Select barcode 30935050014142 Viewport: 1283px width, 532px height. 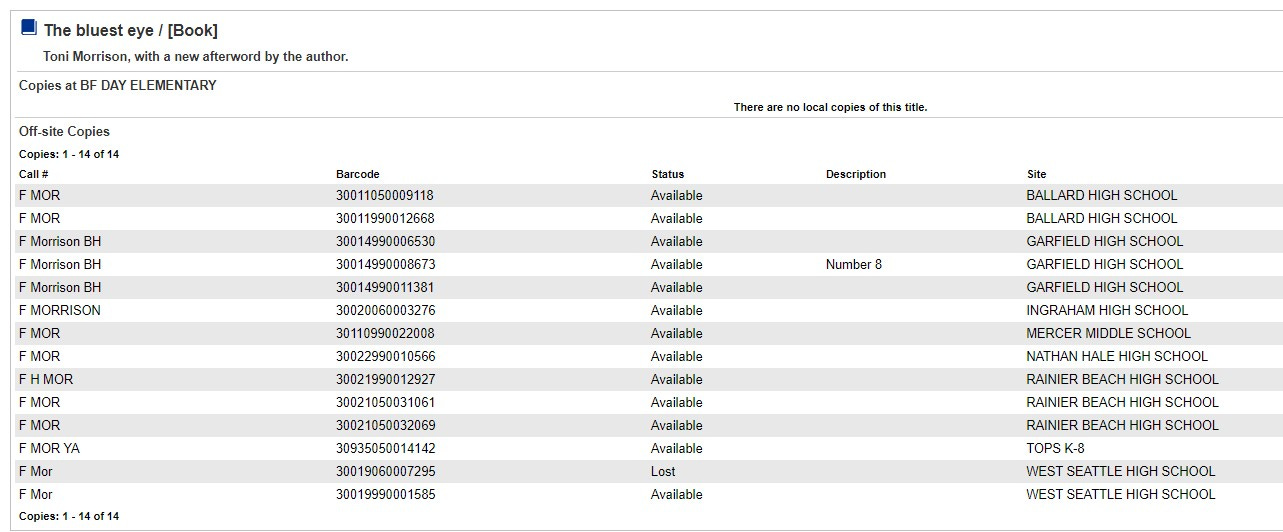click(385, 449)
